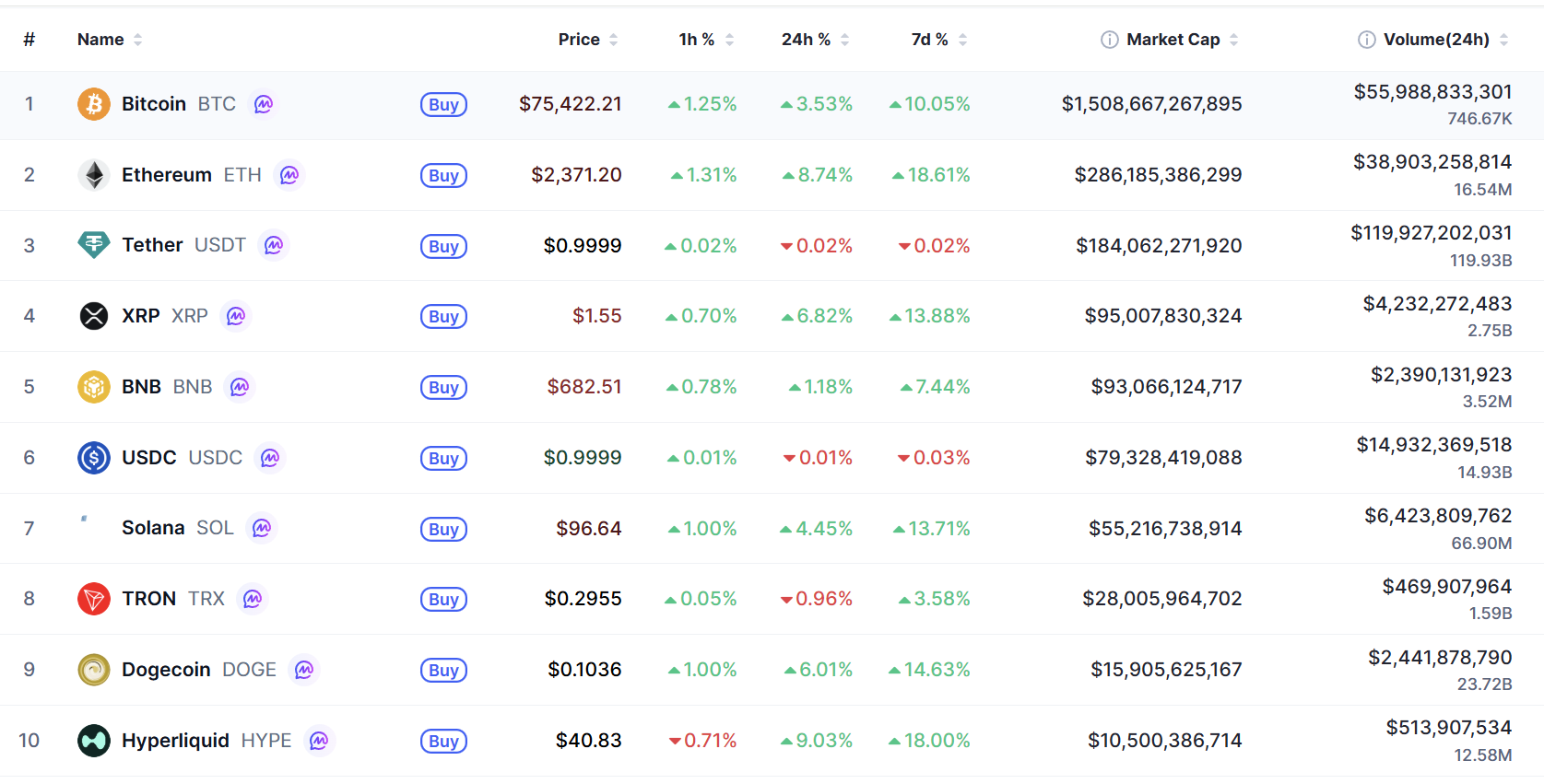Click the Tether coin logo
This screenshot has width=1544, height=784.
click(x=93, y=245)
